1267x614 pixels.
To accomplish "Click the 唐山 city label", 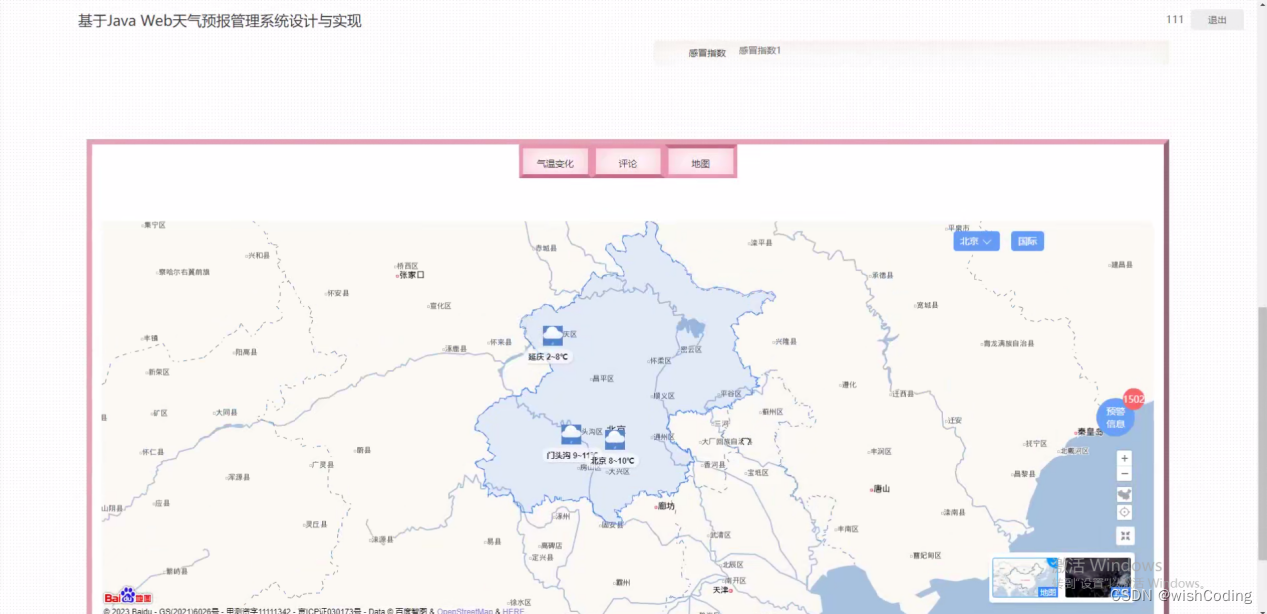I will 880,489.
